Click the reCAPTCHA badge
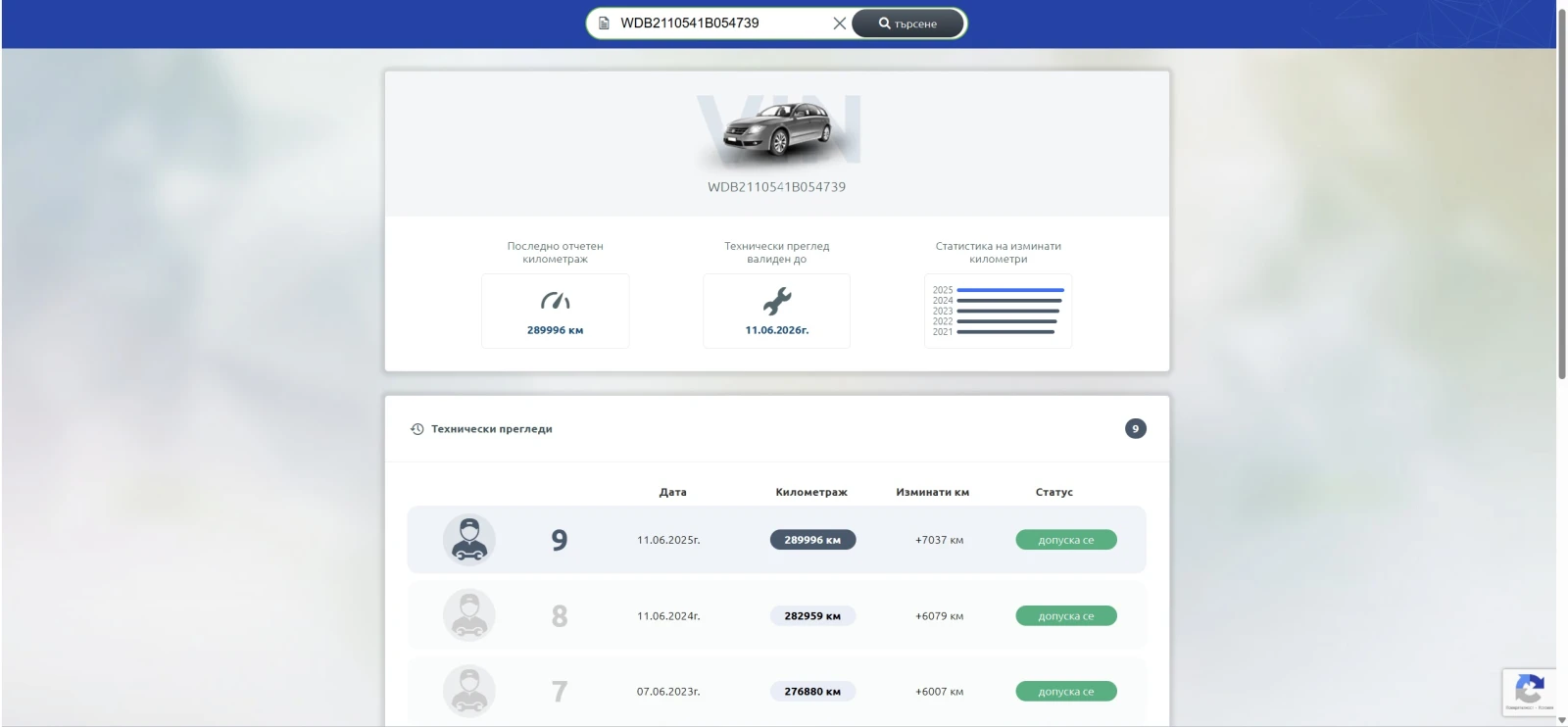Screen dimensions: 1568x727 tap(1529, 691)
